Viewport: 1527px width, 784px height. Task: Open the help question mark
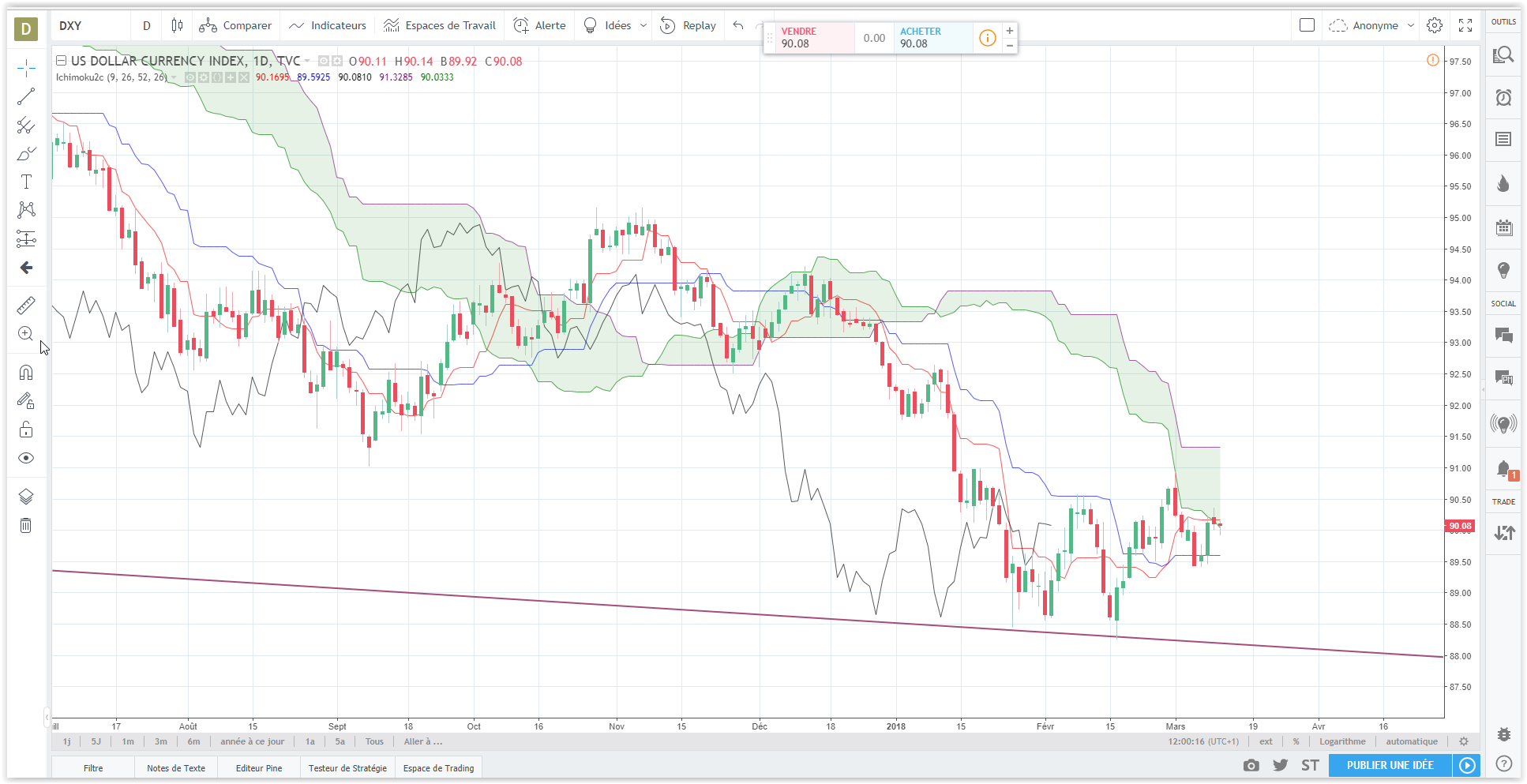point(1504,763)
